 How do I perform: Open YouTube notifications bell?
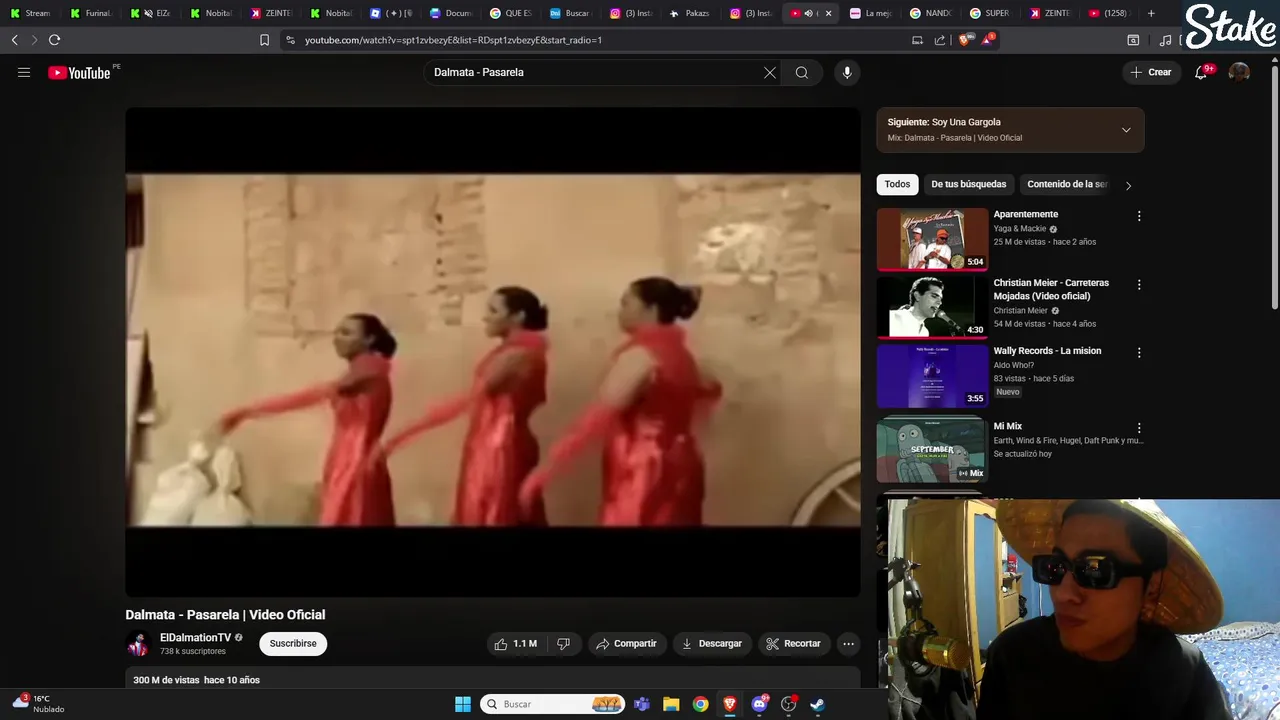pos(1201,72)
